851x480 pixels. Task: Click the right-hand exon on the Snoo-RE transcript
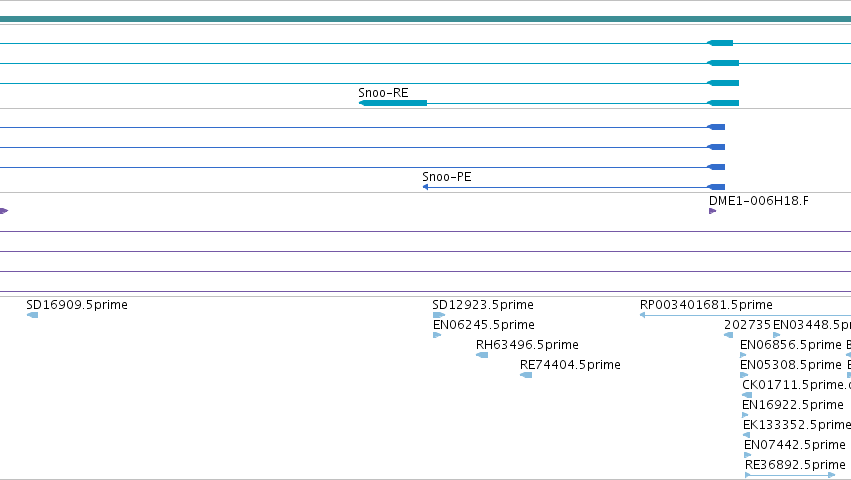coord(723,103)
